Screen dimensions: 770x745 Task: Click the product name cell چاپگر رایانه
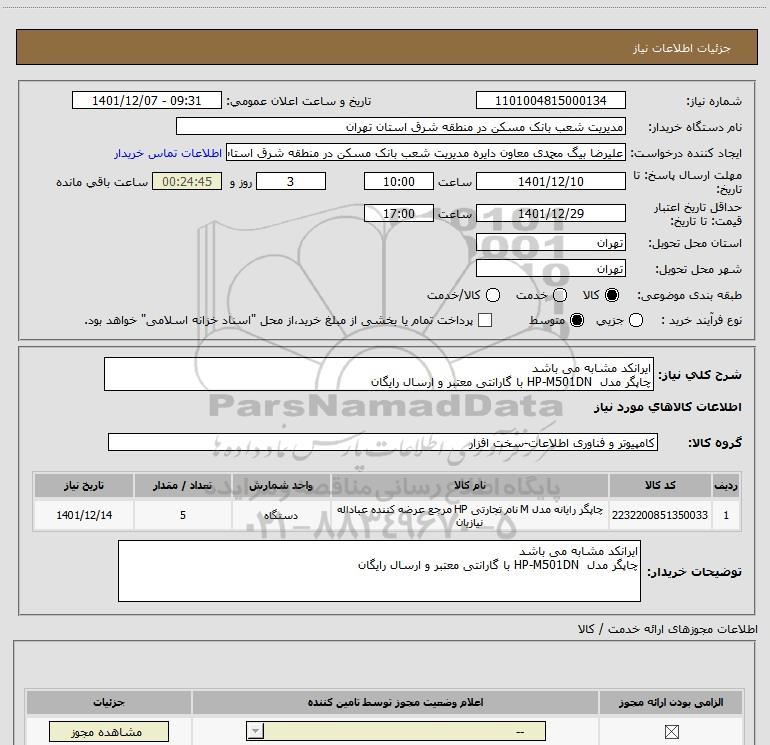pos(469,515)
